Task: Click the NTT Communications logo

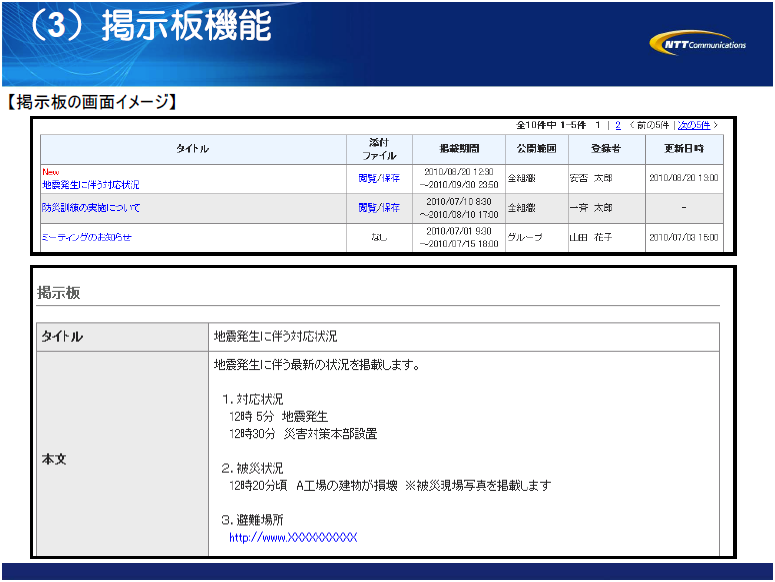Action: click(698, 44)
